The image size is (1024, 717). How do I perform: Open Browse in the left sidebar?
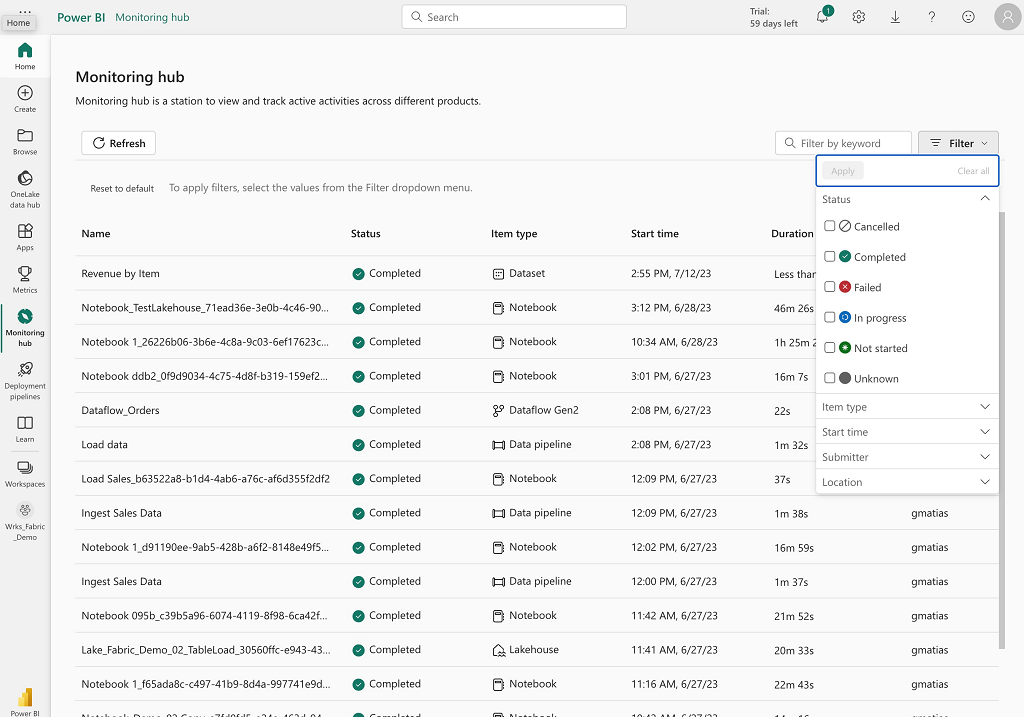coord(25,142)
